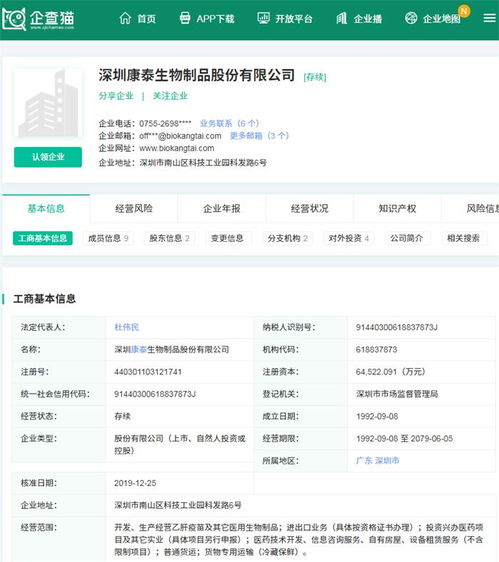The image size is (499, 562).
Task: Click the building icon beside 企业播
Action: click(342, 18)
